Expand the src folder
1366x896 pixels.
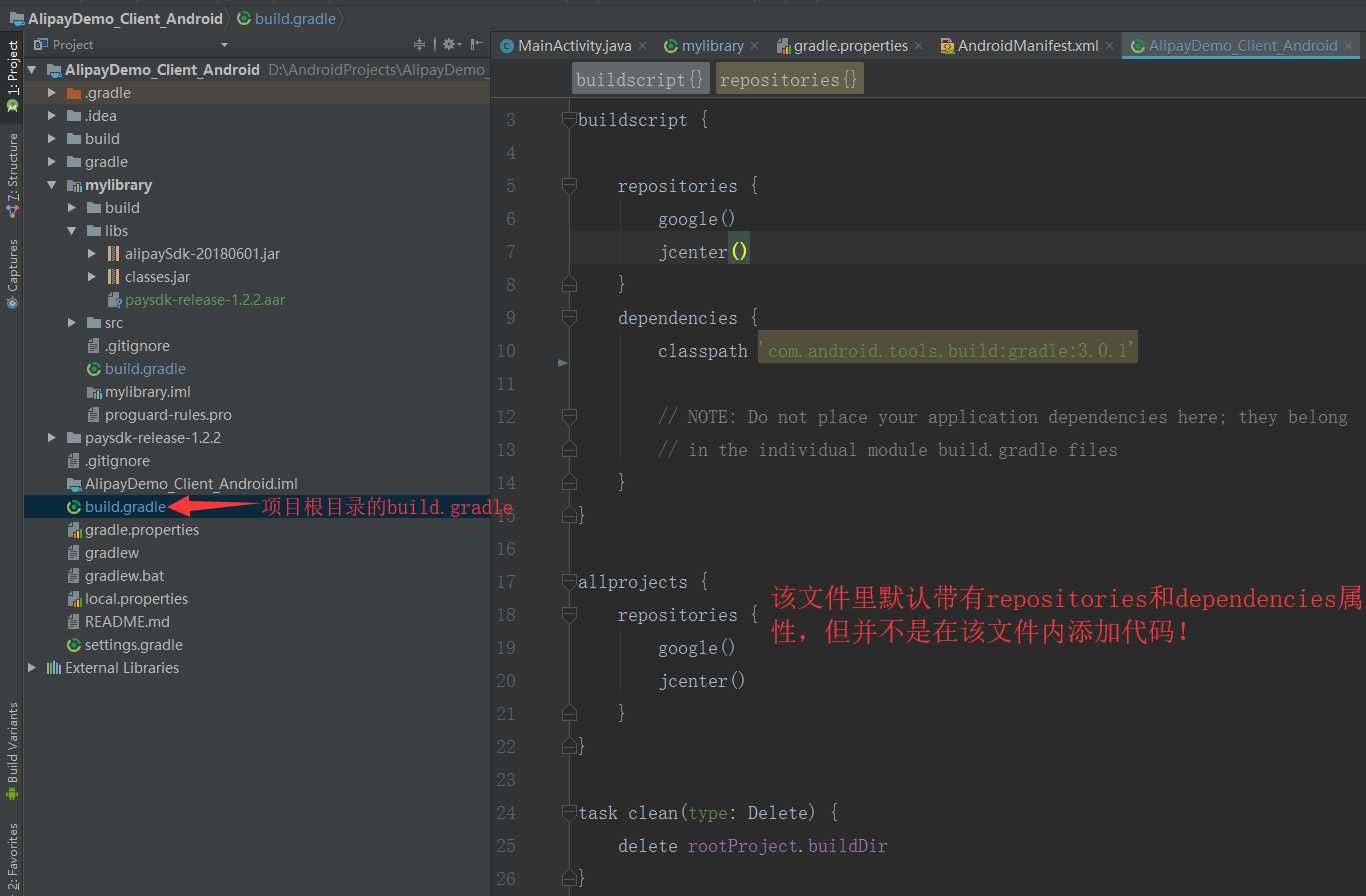click(x=72, y=323)
